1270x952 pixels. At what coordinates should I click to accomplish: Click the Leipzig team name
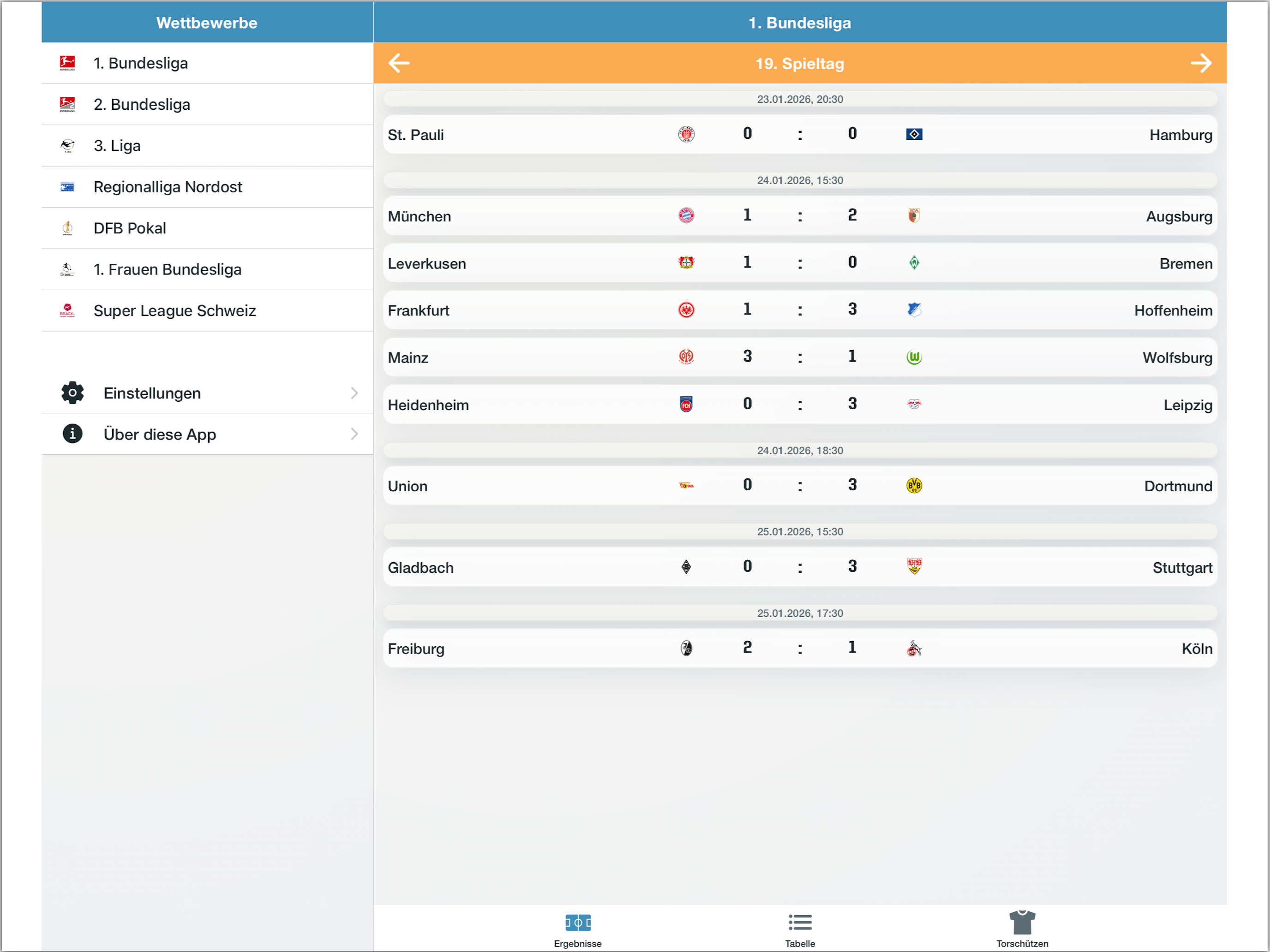click(1188, 405)
